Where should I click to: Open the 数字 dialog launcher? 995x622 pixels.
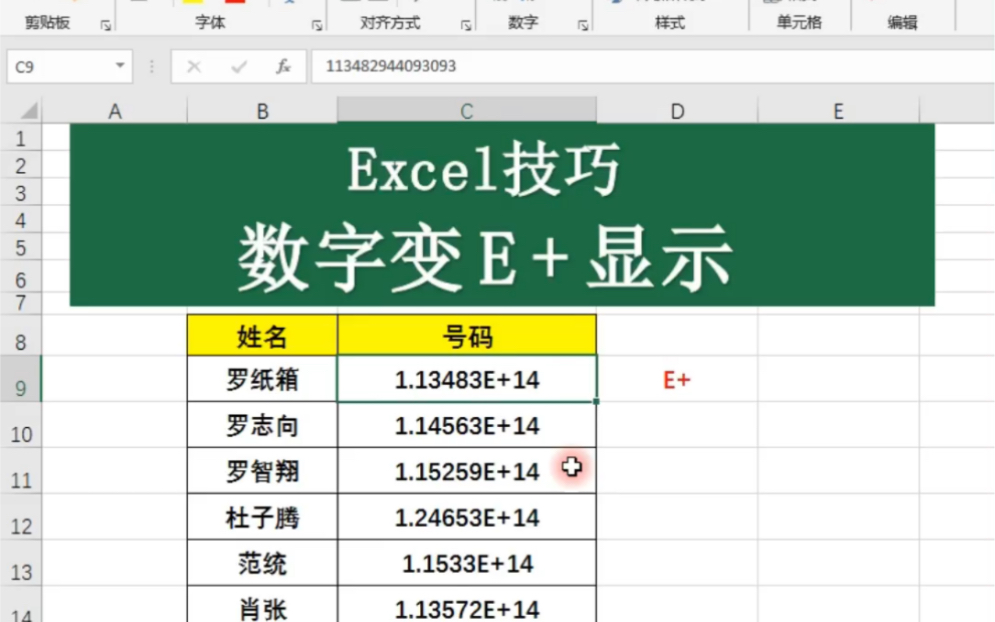pyautogui.click(x=582, y=25)
